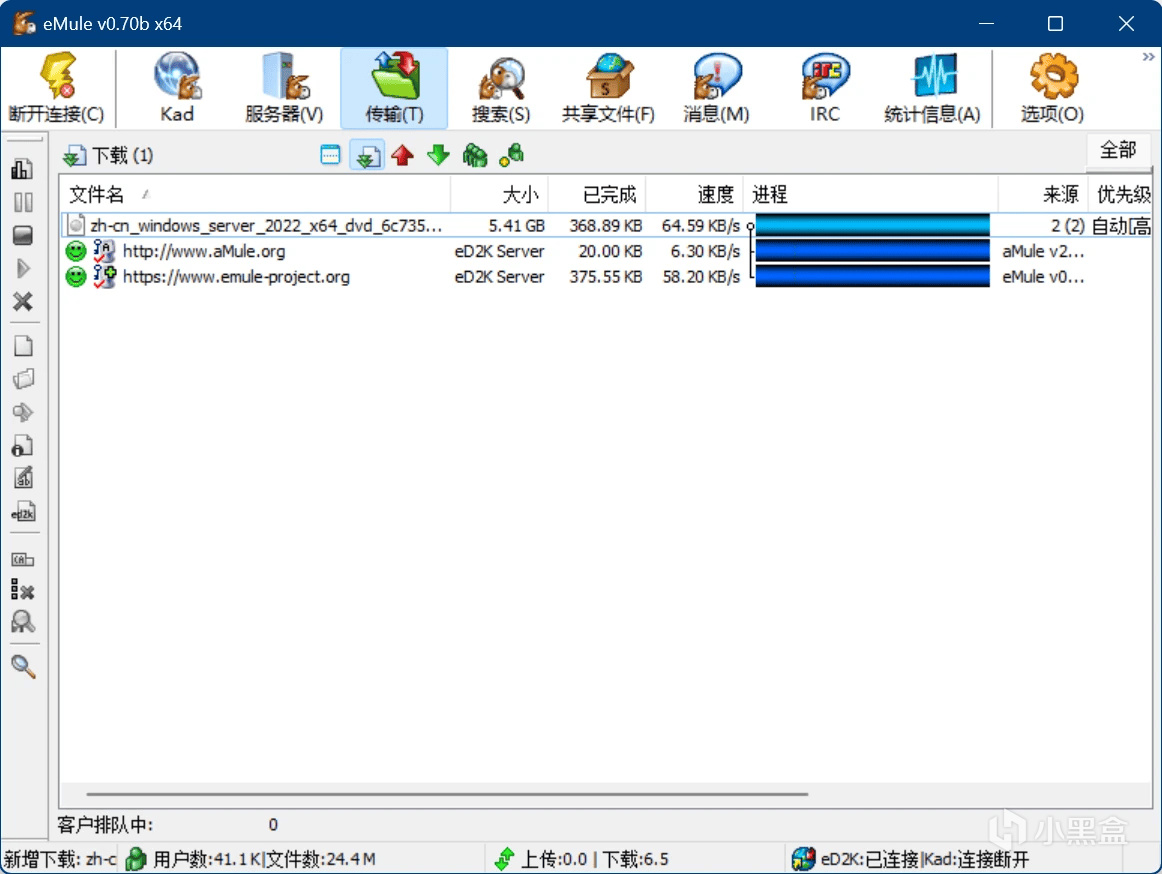
Task: Open the Messages (消息) page
Action: [716, 87]
